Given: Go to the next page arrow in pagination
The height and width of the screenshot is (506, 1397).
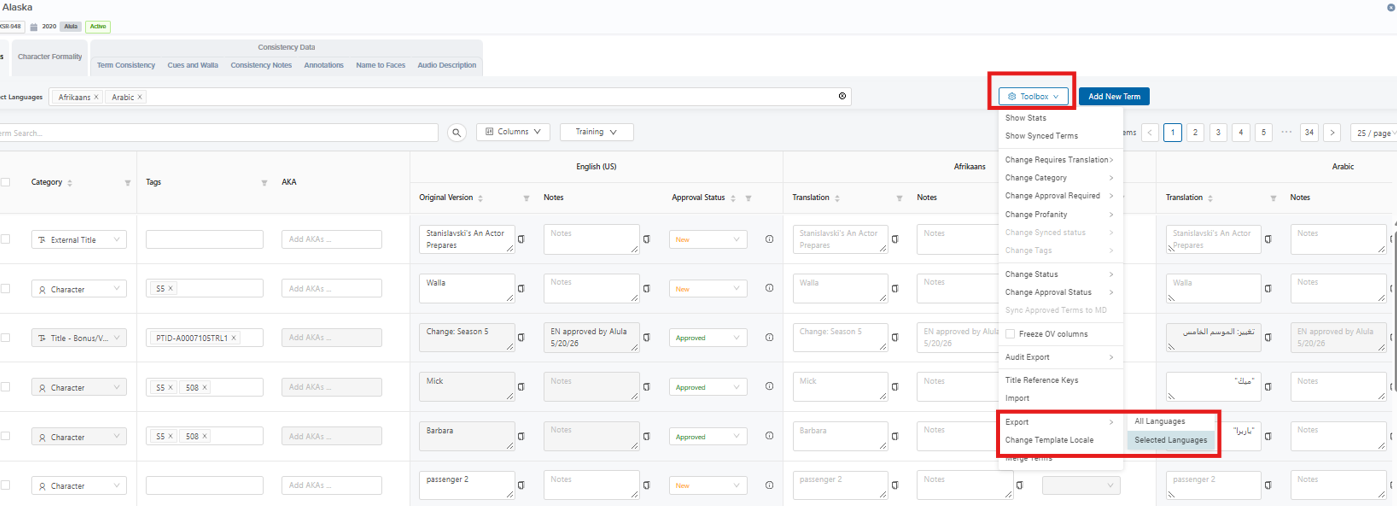Looking at the screenshot, I should click(x=1332, y=132).
